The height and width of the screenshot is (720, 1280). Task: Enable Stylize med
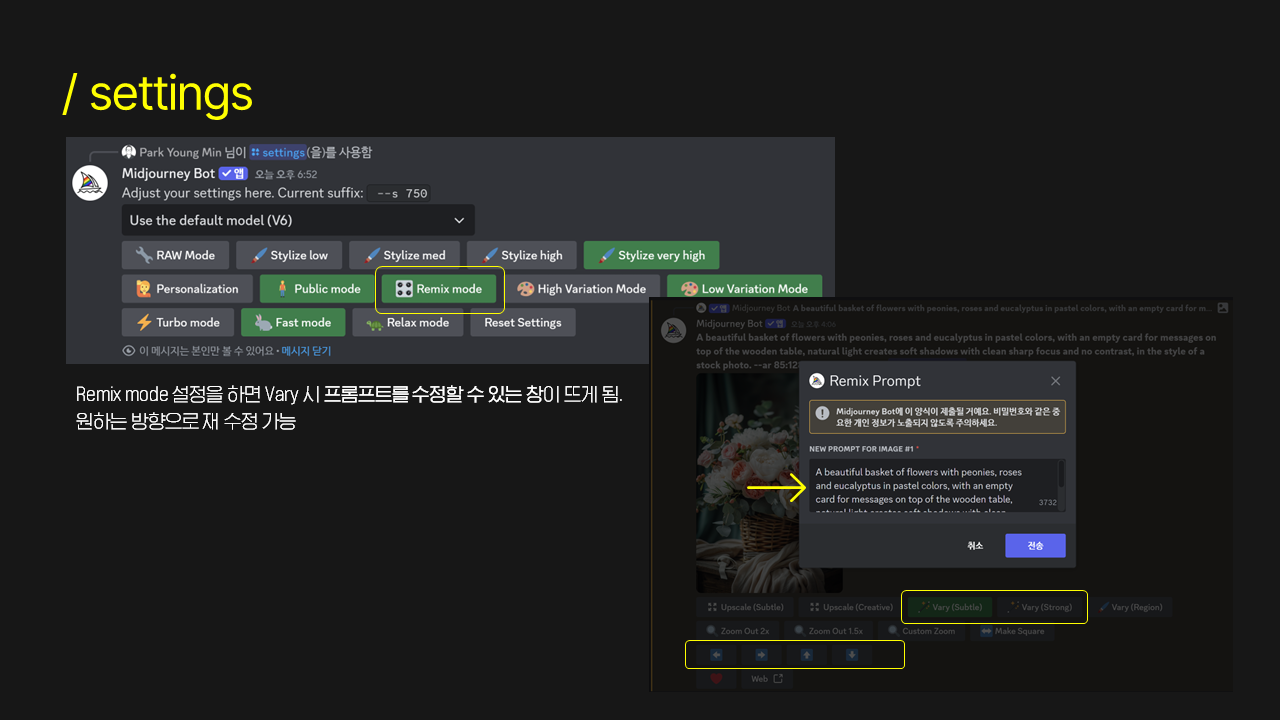(x=404, y=255)
